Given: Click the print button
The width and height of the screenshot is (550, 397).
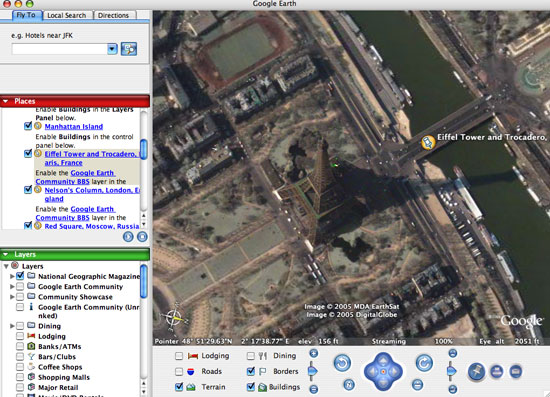Looking at the screenshot, I should pos(496,371).
